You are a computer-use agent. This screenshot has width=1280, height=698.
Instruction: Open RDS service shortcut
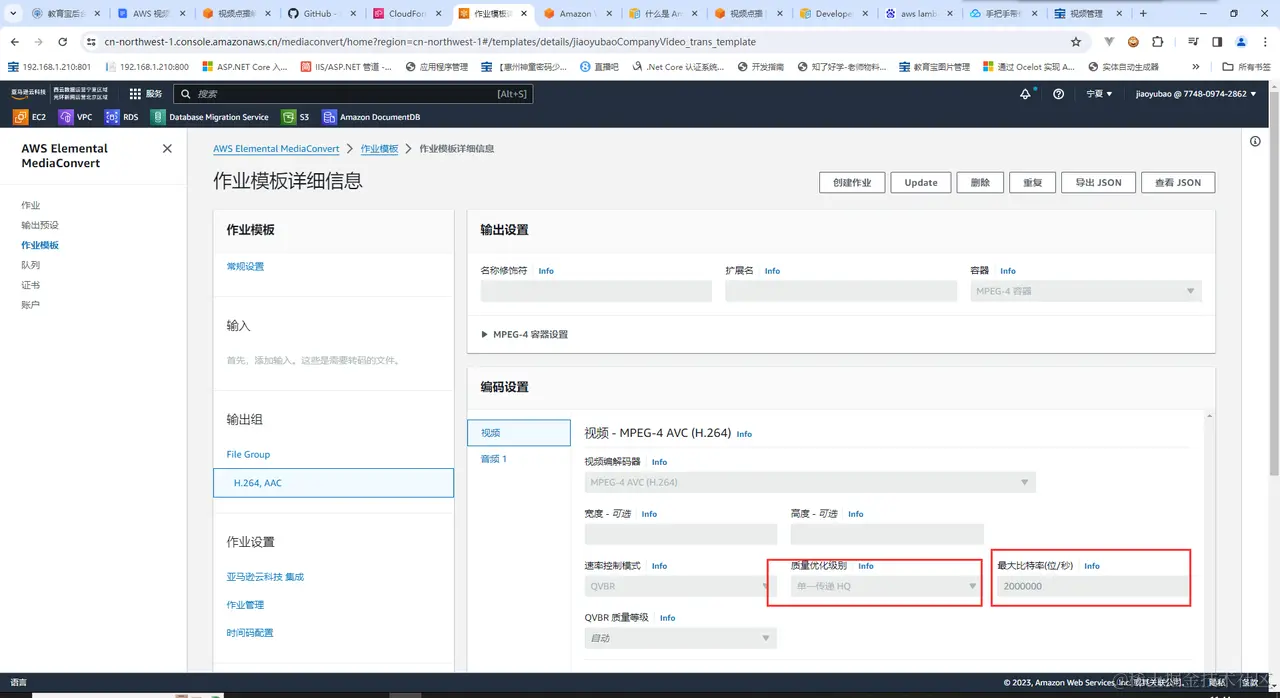[121, 117]
